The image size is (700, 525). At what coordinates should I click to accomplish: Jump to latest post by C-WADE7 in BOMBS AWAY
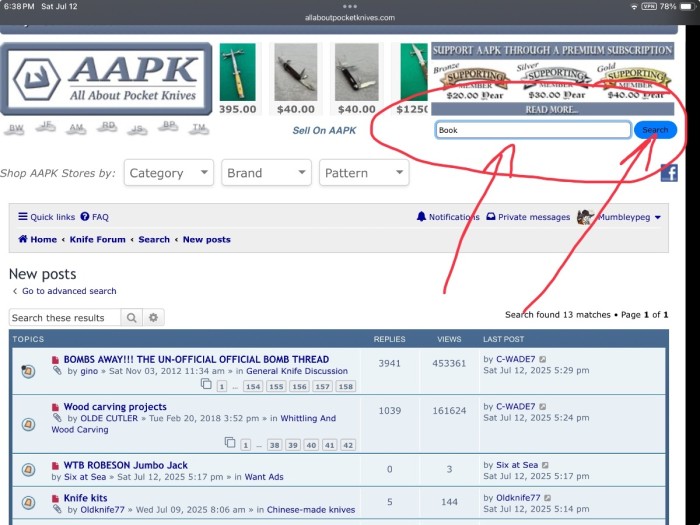point(542,359)
